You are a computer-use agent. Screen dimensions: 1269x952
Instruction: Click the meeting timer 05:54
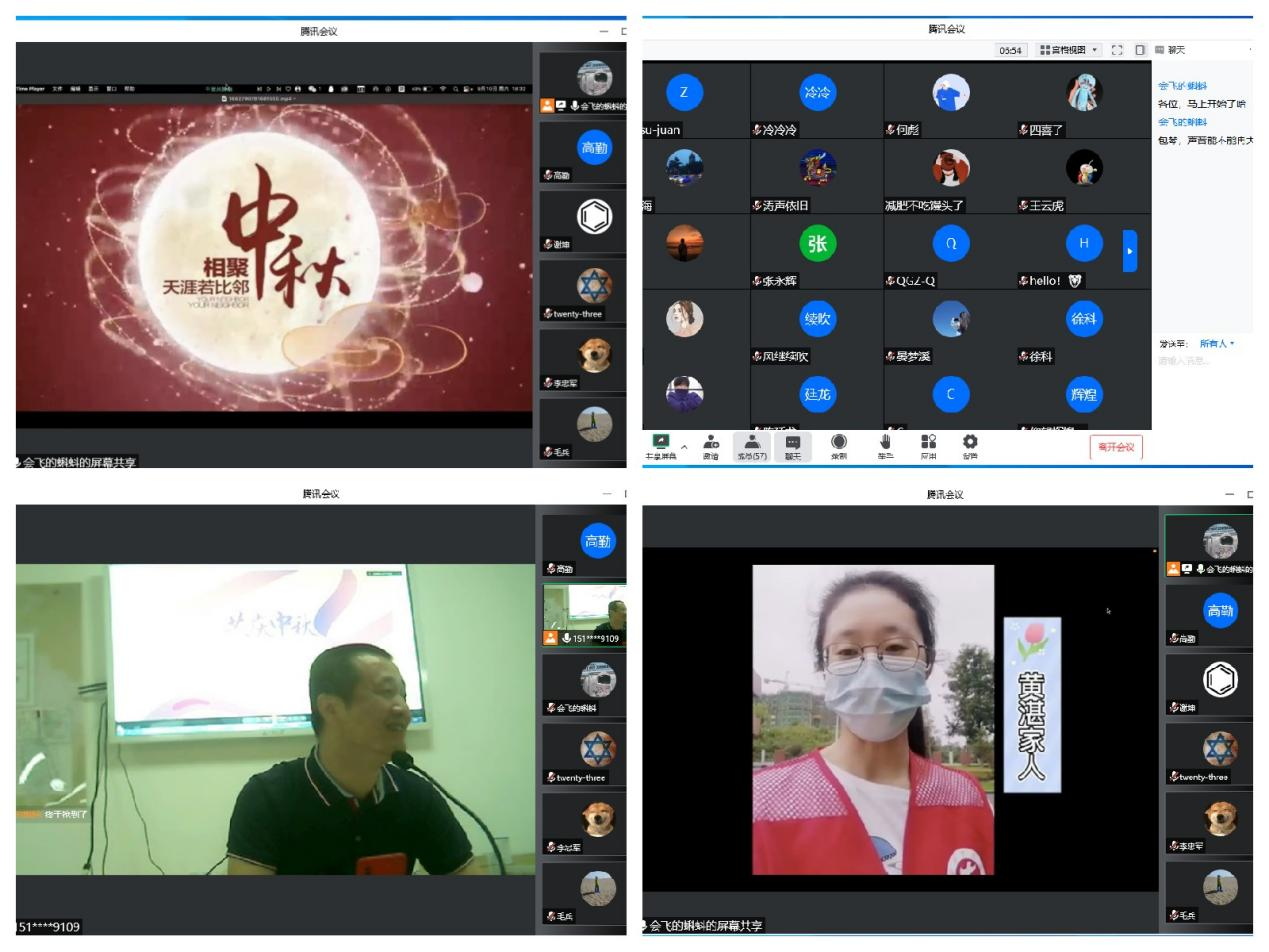click(x=1011, y=50)
